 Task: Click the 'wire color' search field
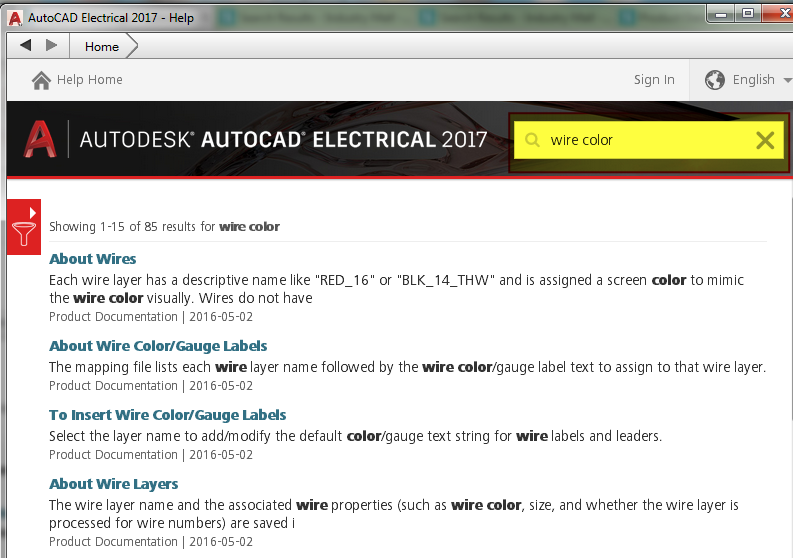click(647, 140)
